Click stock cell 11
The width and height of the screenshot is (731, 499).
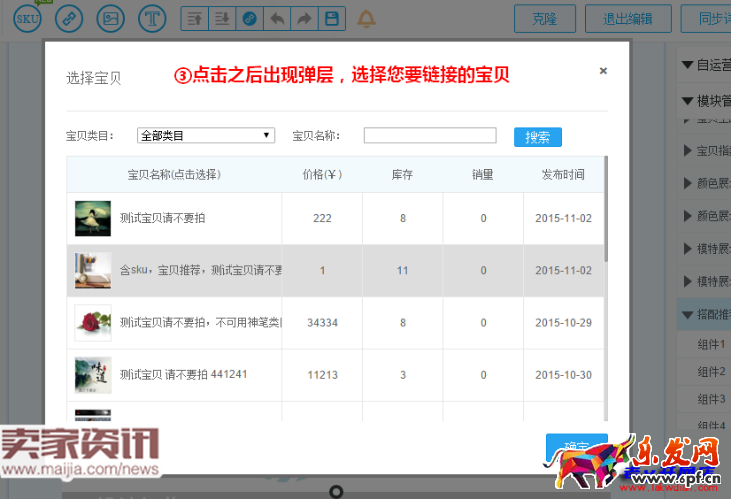coord(402,270)
